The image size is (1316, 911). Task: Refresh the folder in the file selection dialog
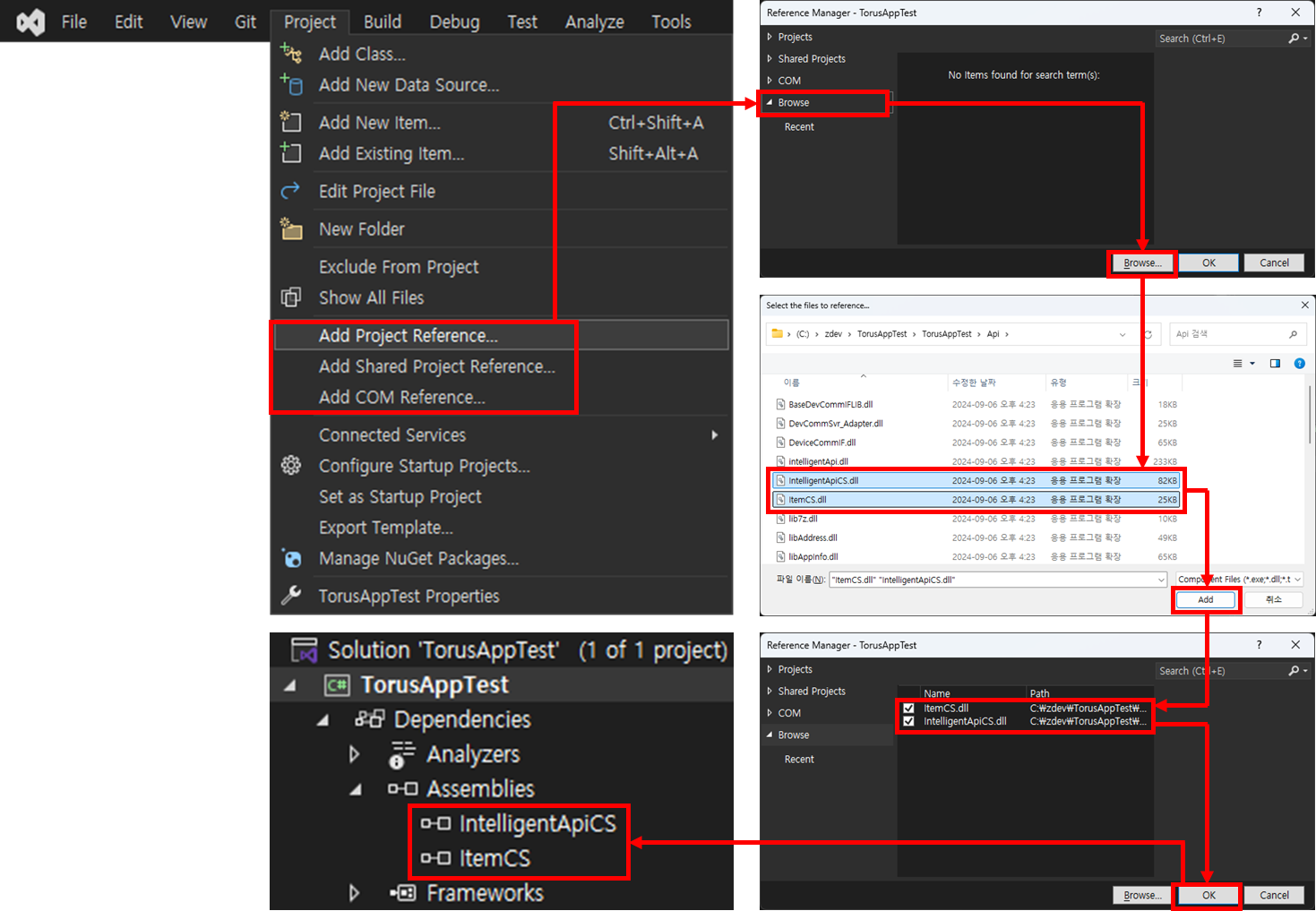point(1148,334)
